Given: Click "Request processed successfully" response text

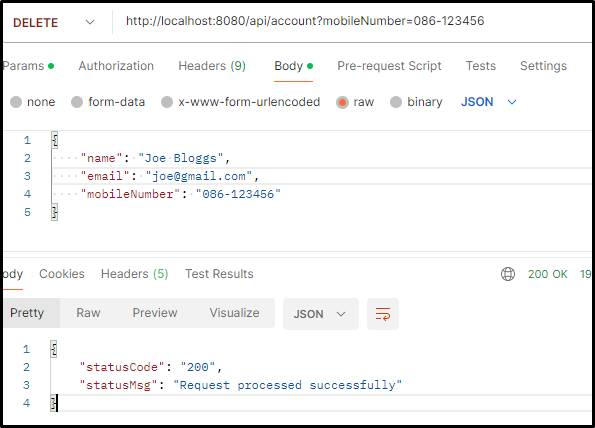Looking at the screenshot, I should click(287, 386).
